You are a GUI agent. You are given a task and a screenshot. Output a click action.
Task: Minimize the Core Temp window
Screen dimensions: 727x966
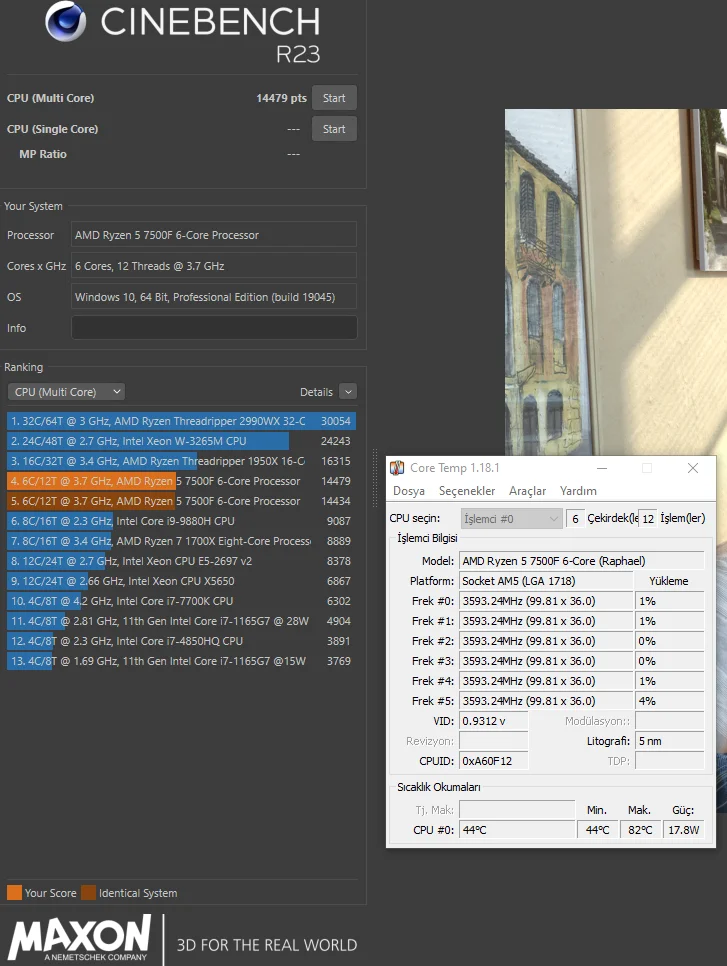(602, 468)
